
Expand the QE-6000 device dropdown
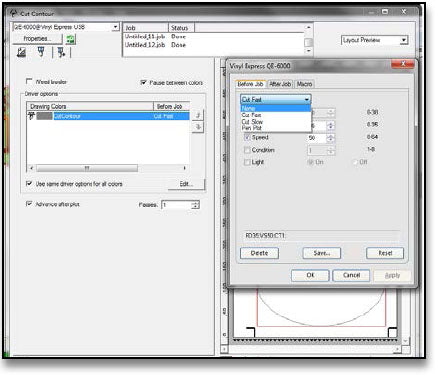66,27
